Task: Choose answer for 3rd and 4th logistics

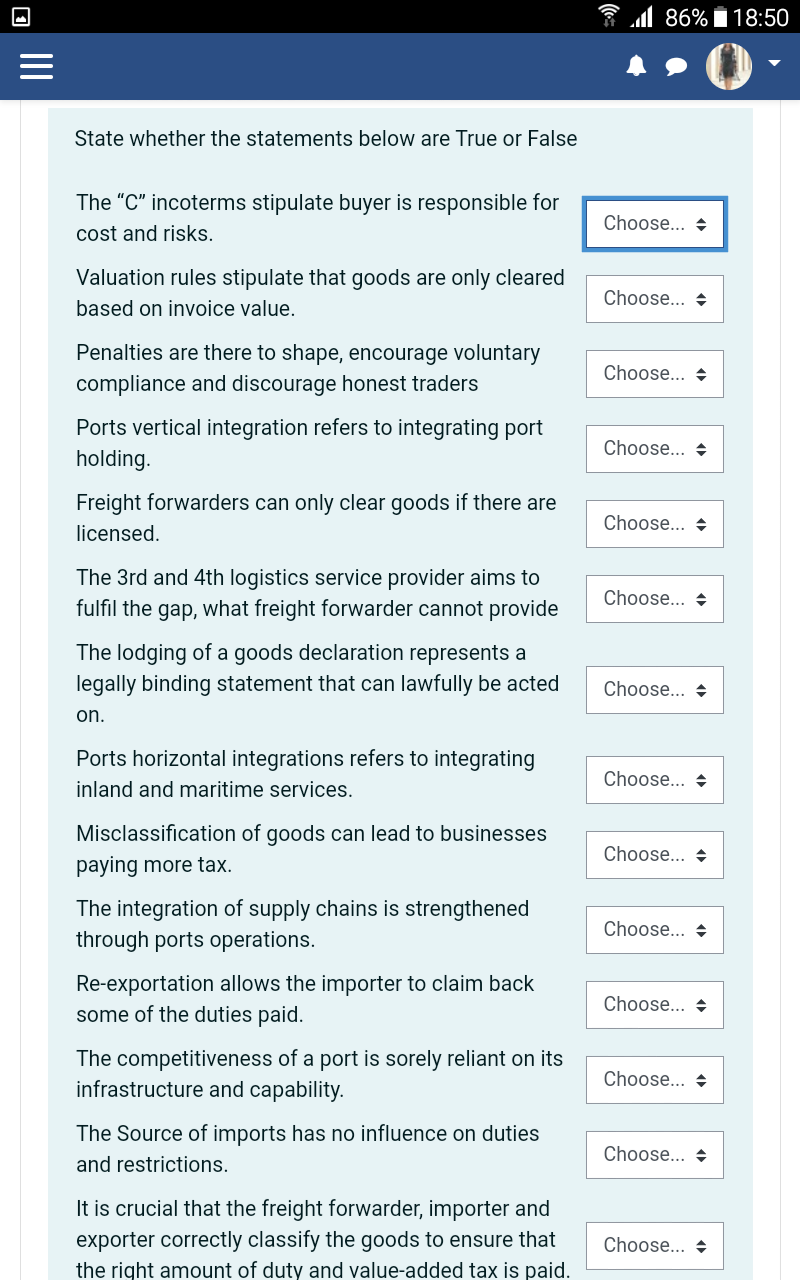Action: pyautogui.click(x=655, y=599)
